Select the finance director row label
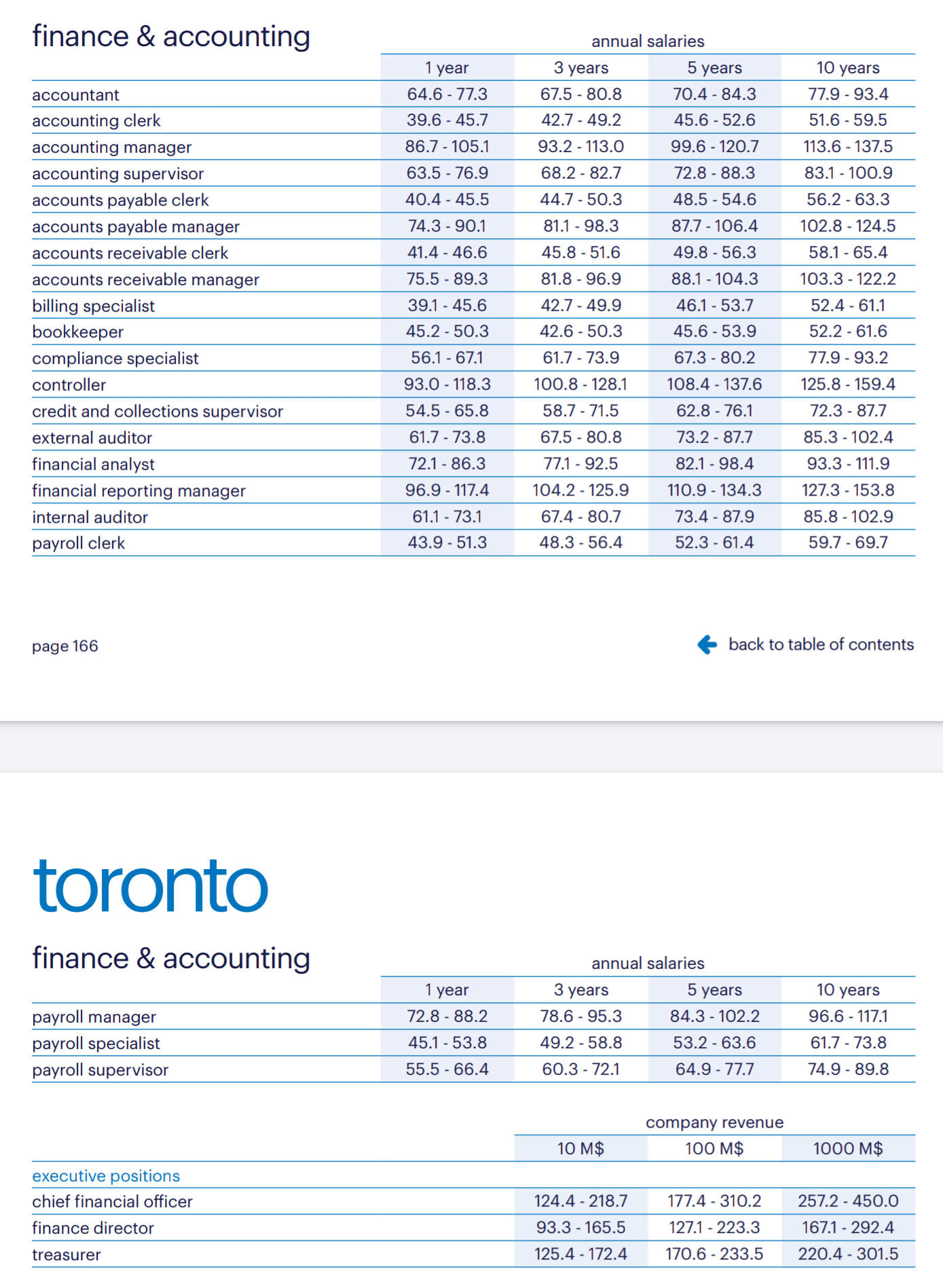This screenshot has height=1288, width=943. tap(92, 1228)
